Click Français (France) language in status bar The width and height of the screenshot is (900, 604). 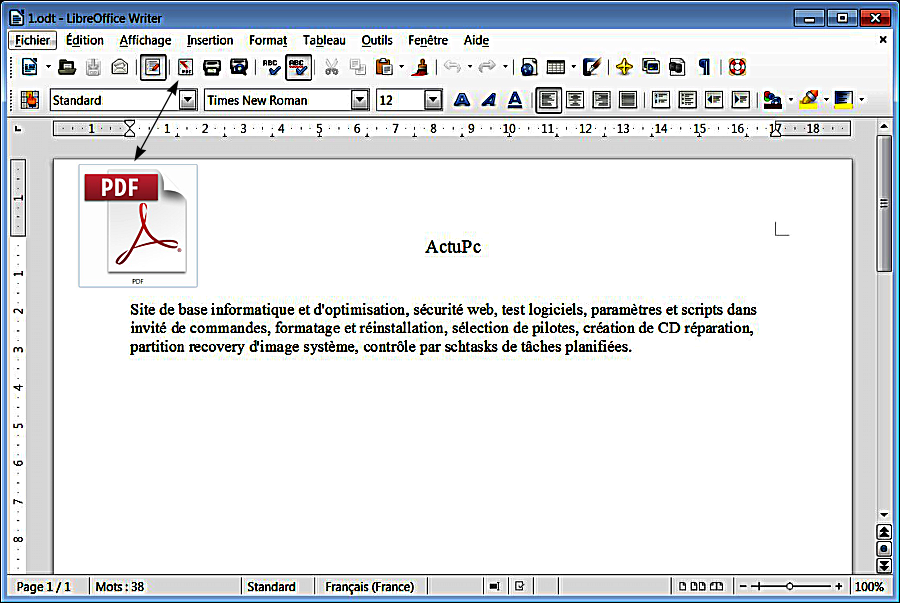(370, 587)
